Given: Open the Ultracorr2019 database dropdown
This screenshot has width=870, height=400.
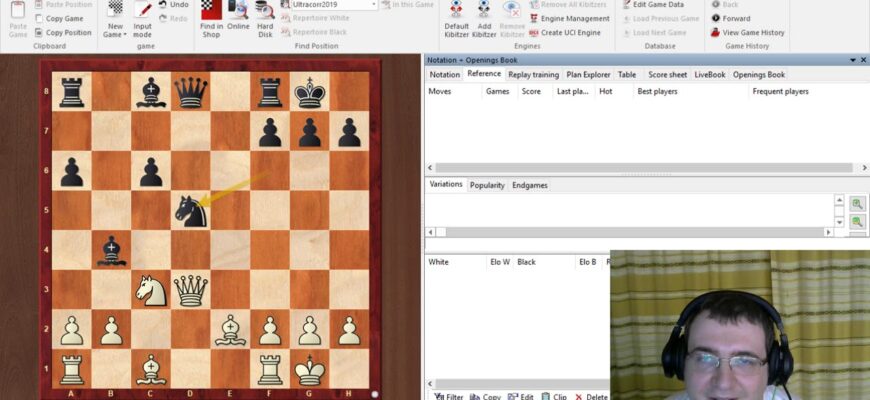Looking at the screenshot, I should click(374, 5).
